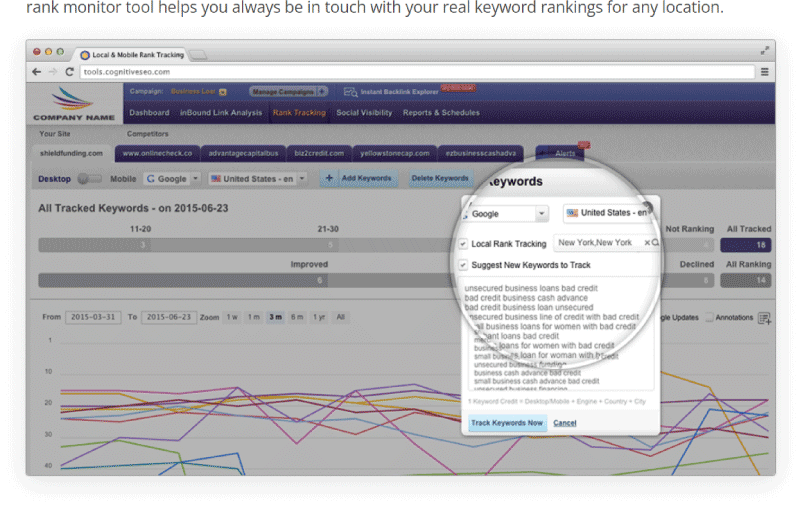
Task: Click the Improved progress bar showing 6
Action: pos(183,280)
